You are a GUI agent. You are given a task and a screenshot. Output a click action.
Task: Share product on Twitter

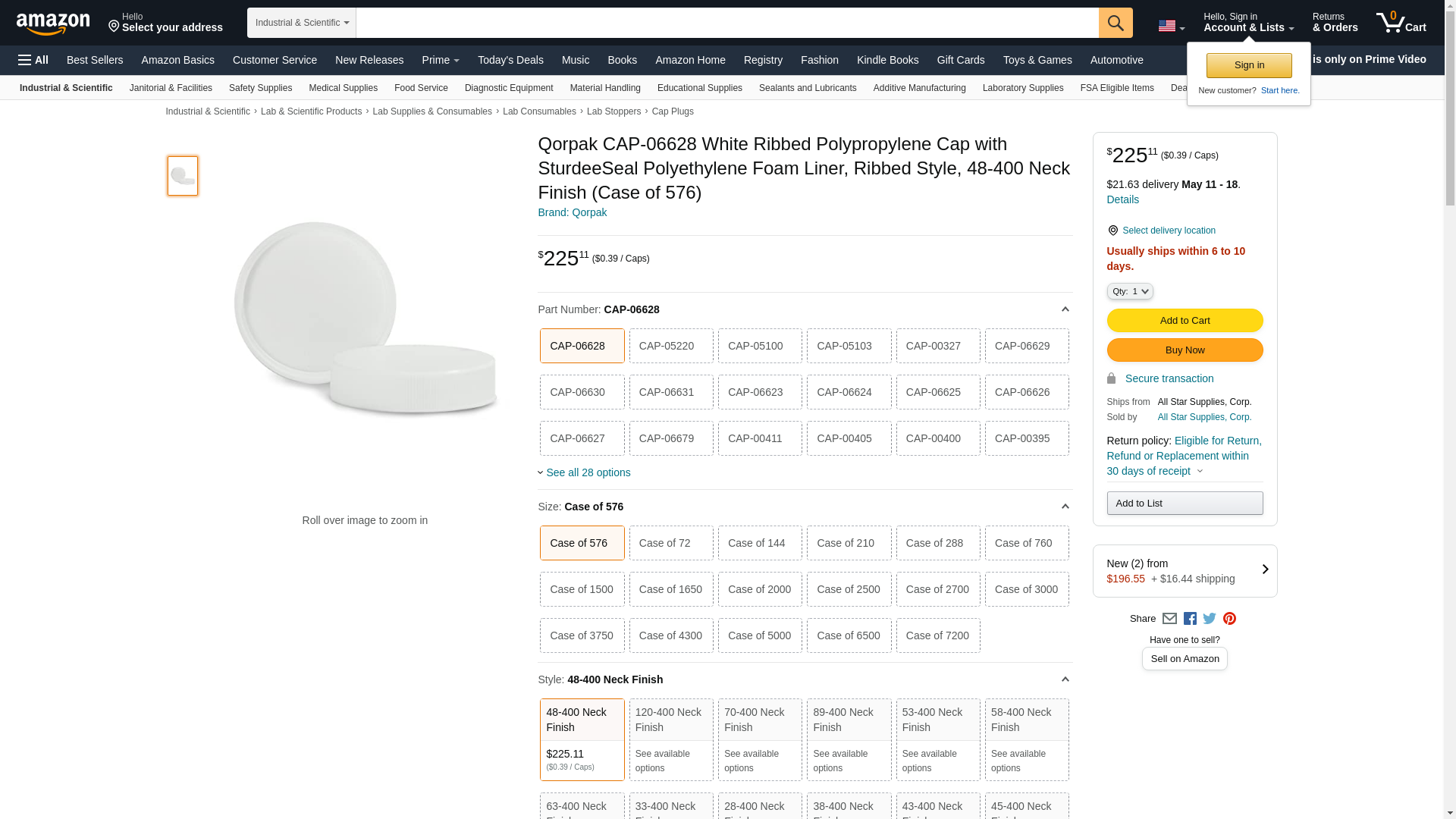pyautogui.click(x=1210, y=619)
